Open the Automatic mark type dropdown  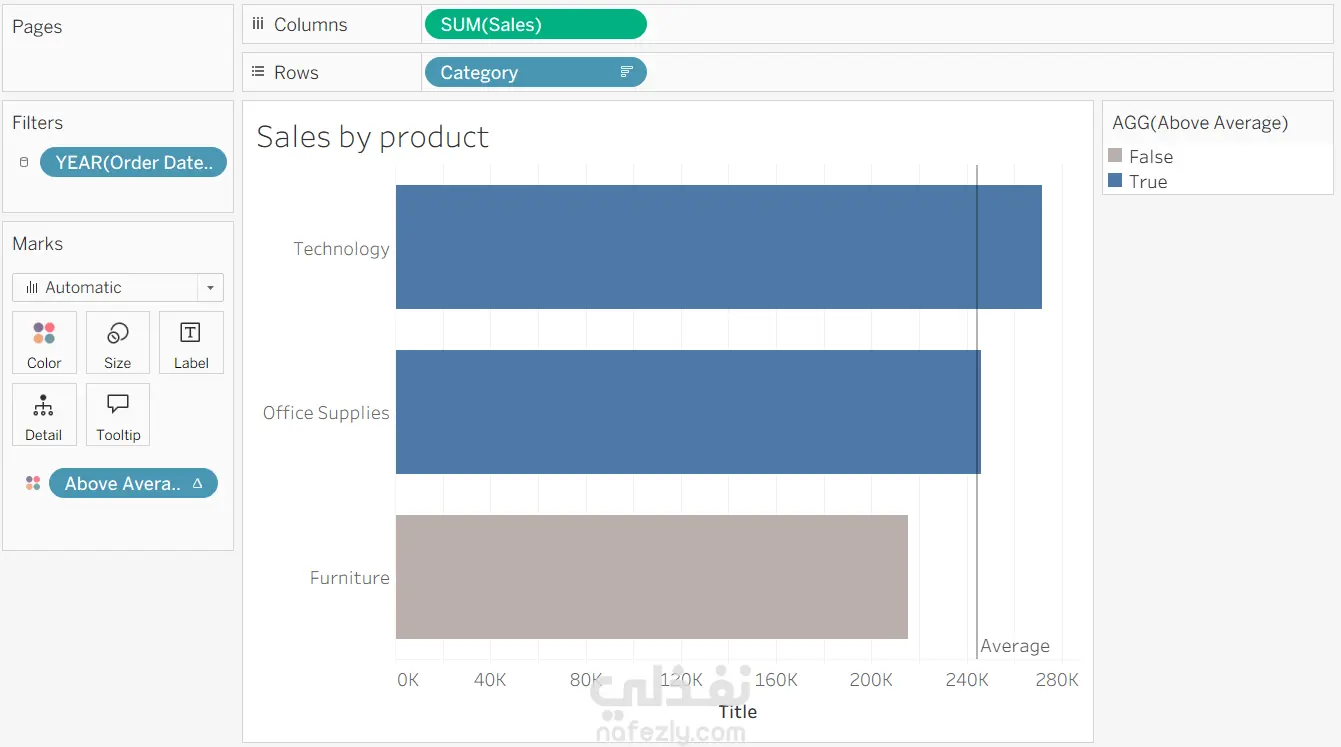pyautogui.click(x=210, y=288)
